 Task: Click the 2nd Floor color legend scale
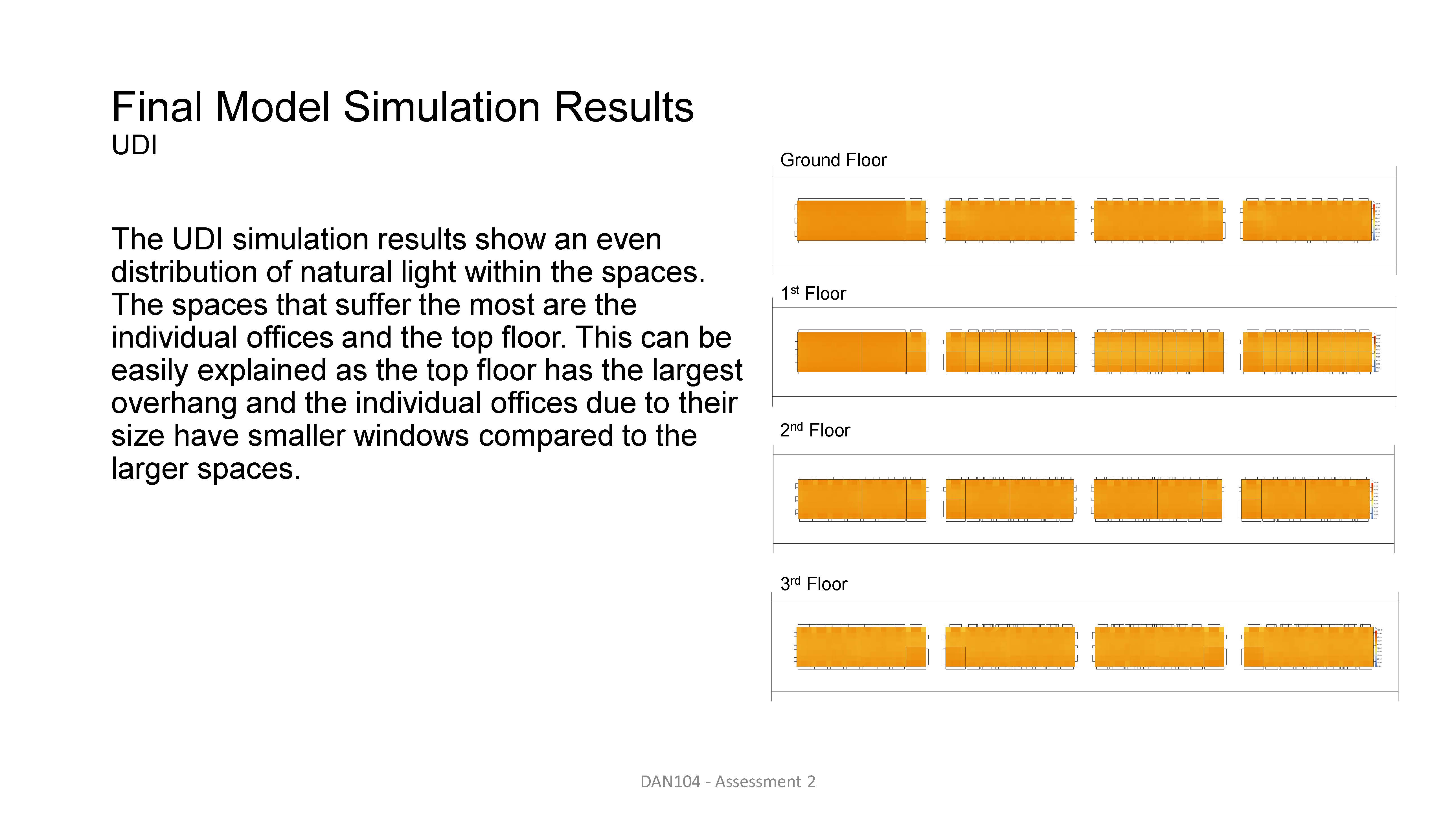[x=1374, y=500]
